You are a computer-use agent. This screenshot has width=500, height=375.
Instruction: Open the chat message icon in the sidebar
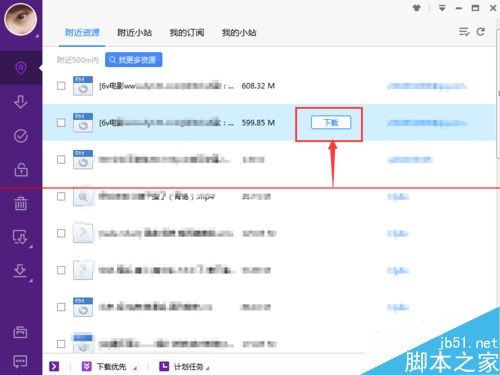(x=20, y=361)
